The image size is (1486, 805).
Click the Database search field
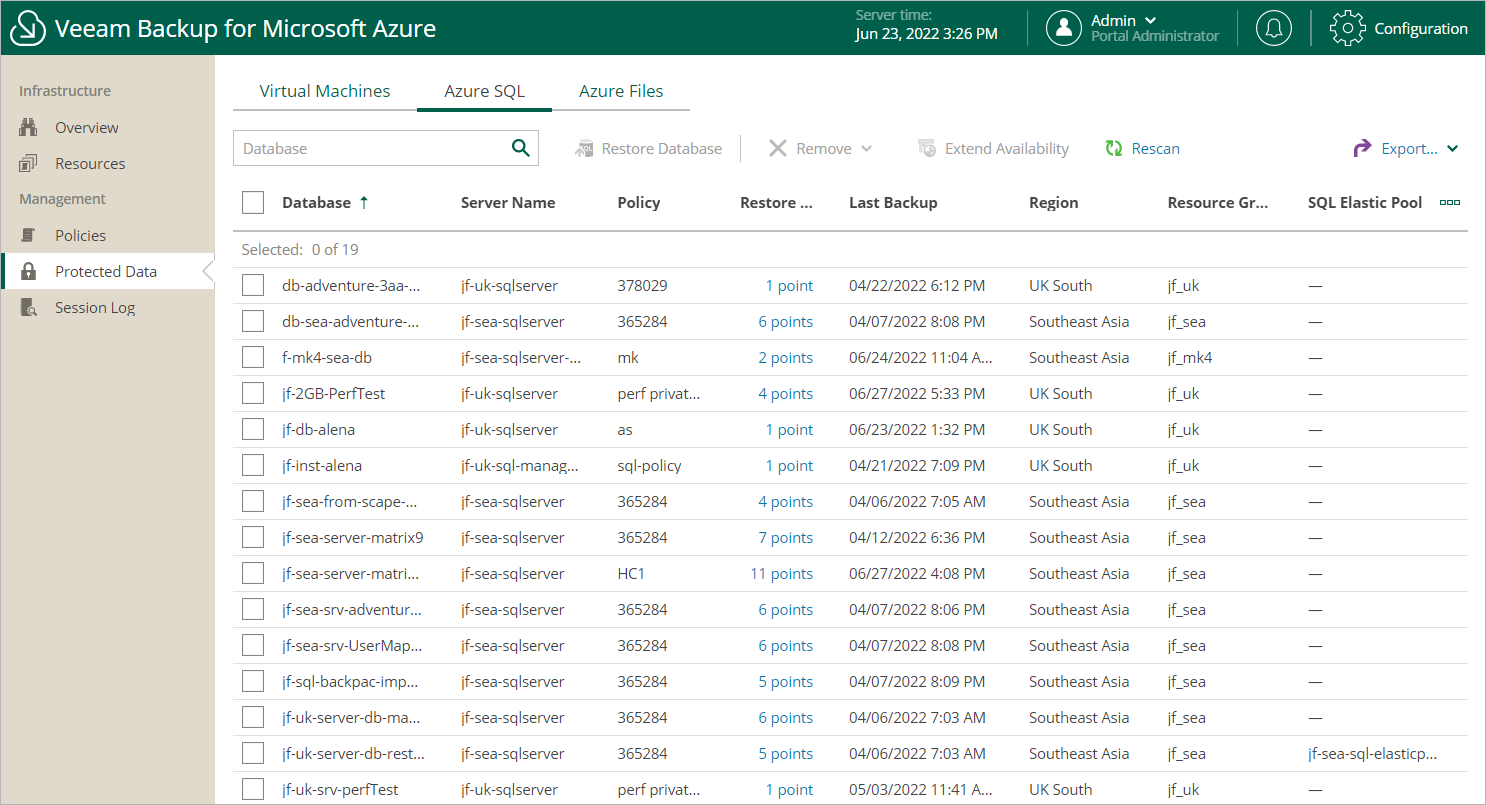click(x=370, y=149)
